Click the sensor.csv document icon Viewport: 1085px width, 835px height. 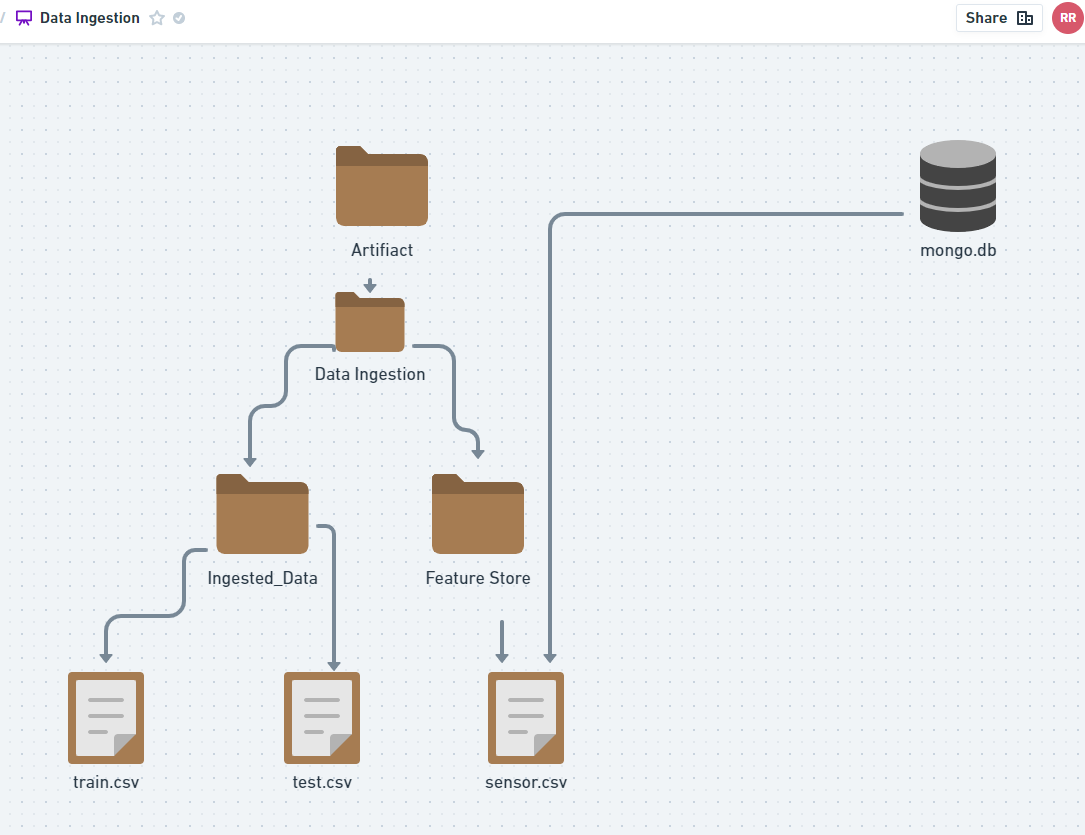coord(525,717)
